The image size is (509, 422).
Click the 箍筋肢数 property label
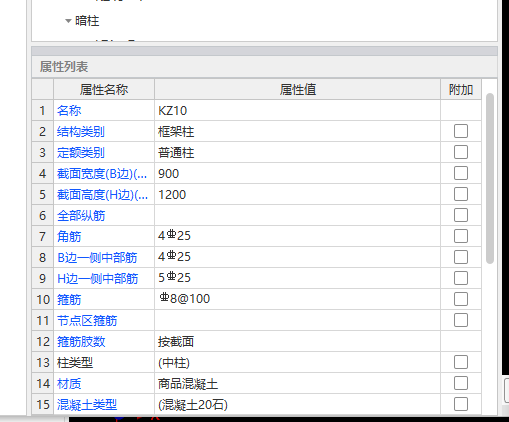(x=81, y=341)
